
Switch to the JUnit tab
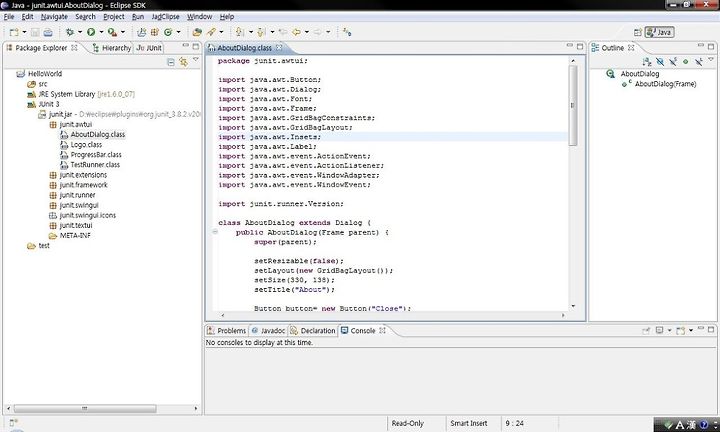point(149,48)
